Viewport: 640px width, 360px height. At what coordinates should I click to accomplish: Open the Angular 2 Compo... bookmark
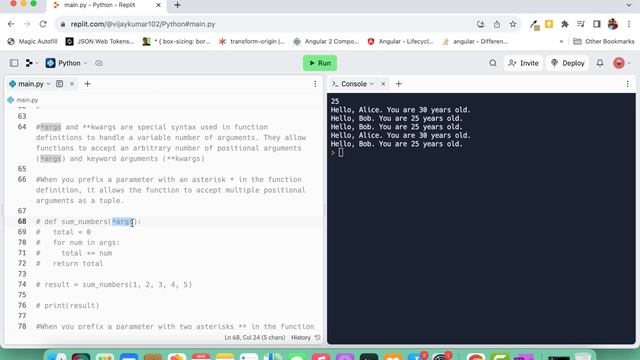pyautogui.click(x=326, y=41)
